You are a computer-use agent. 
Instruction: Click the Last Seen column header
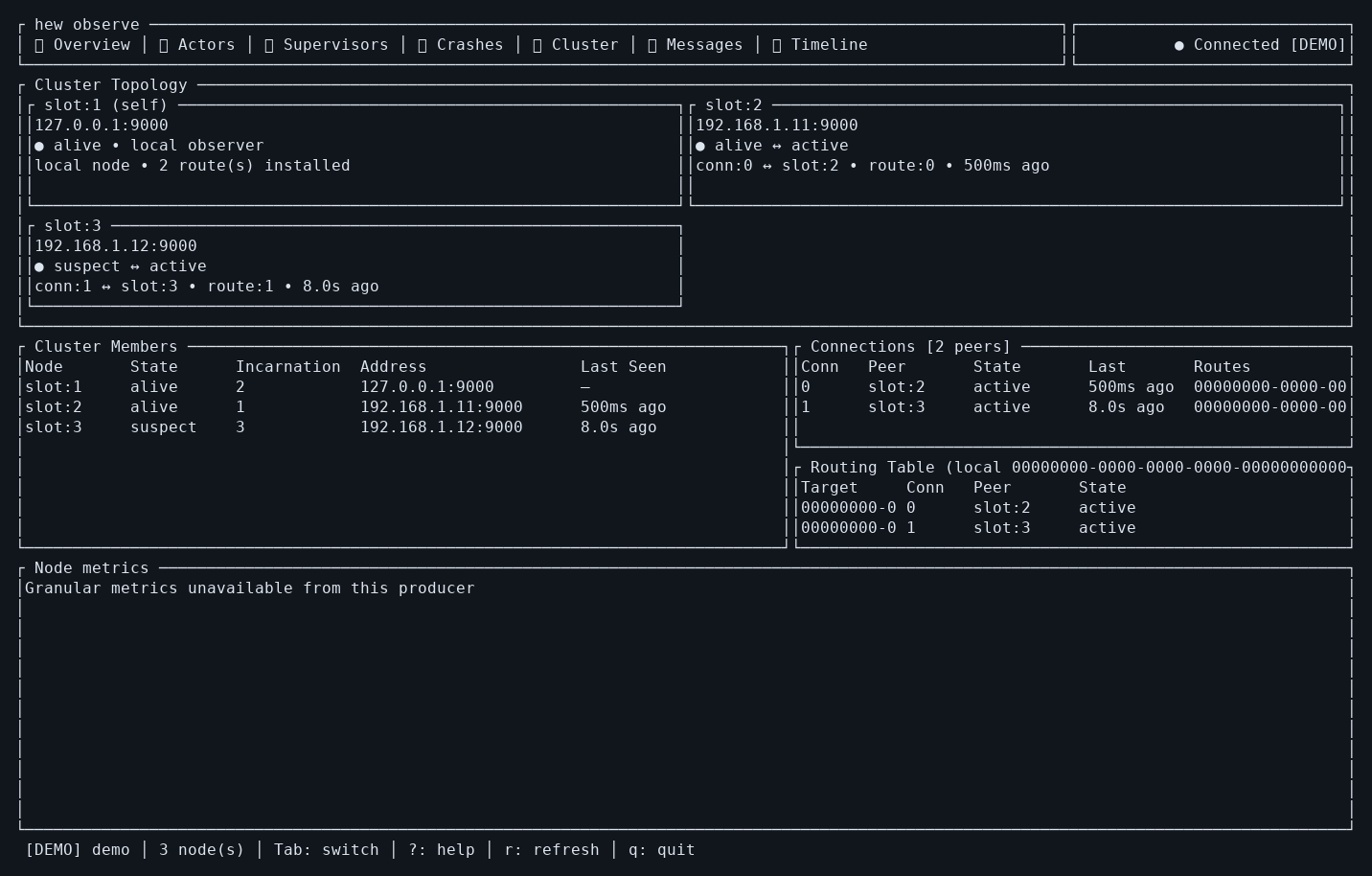click(624, 367)
